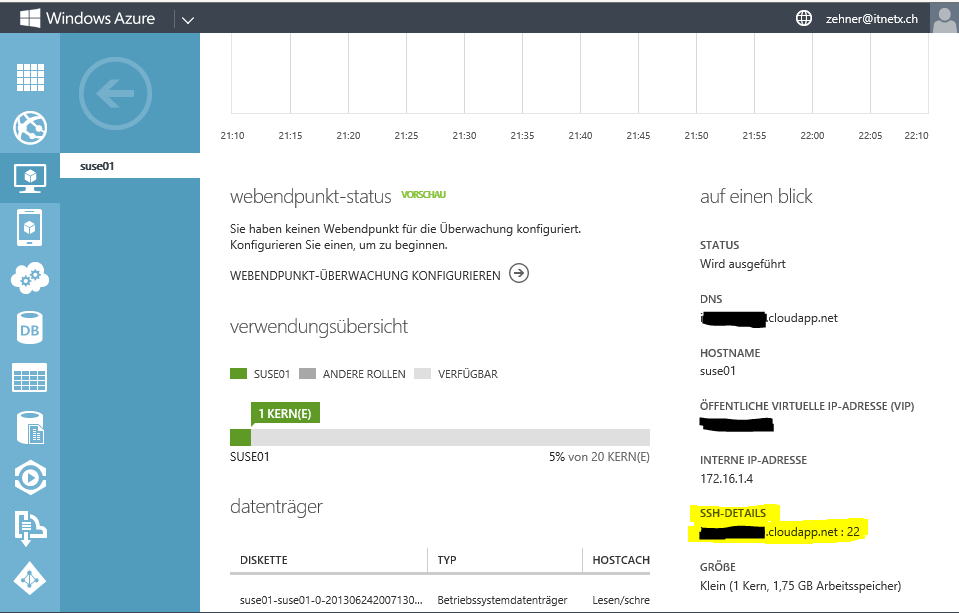This screenshot has width=959, height=613.
Task: Open Active Directory diamond icon
Action: click(x=30, y=578)
